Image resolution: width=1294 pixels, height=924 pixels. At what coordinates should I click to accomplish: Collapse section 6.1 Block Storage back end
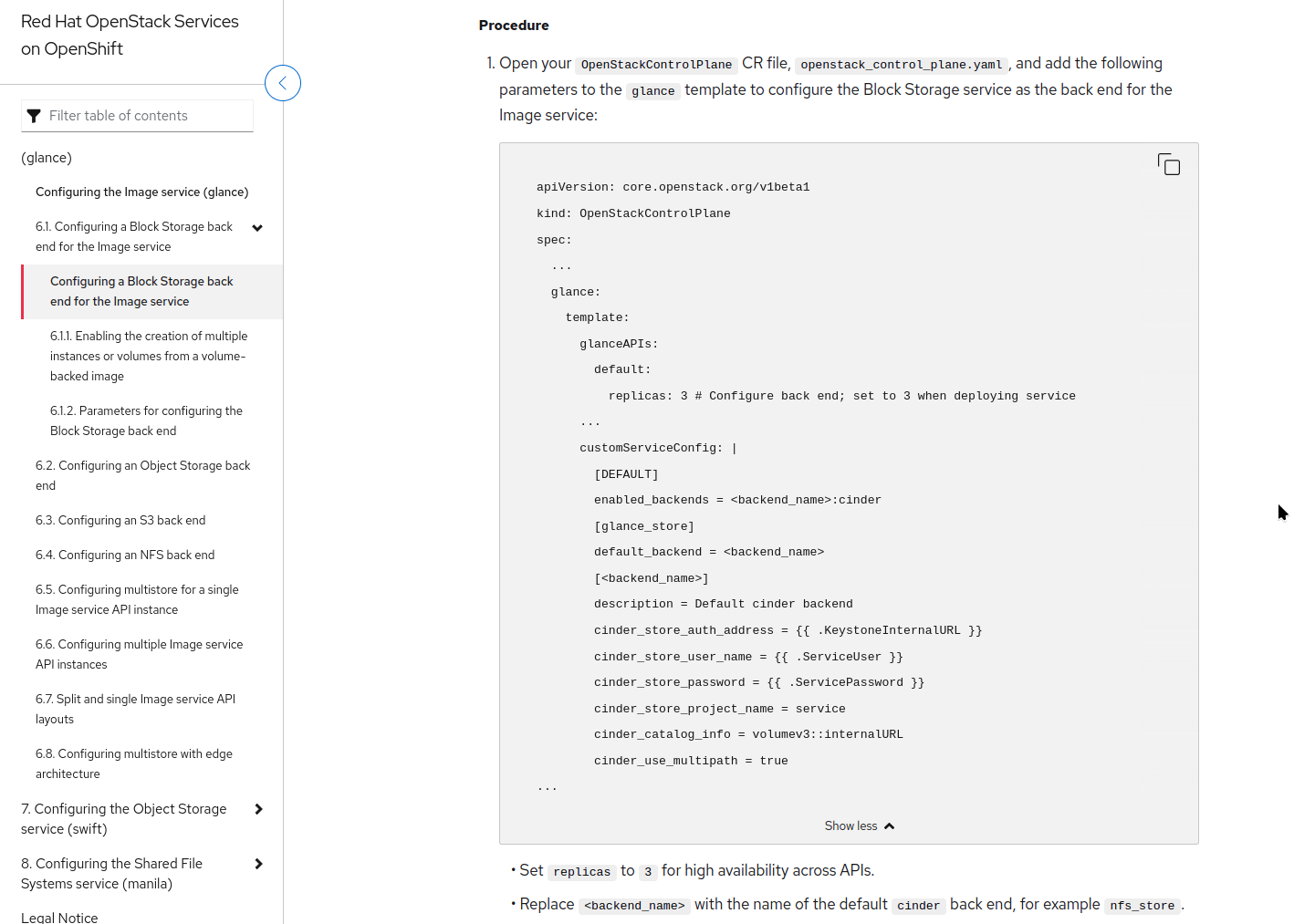[257, 228]
